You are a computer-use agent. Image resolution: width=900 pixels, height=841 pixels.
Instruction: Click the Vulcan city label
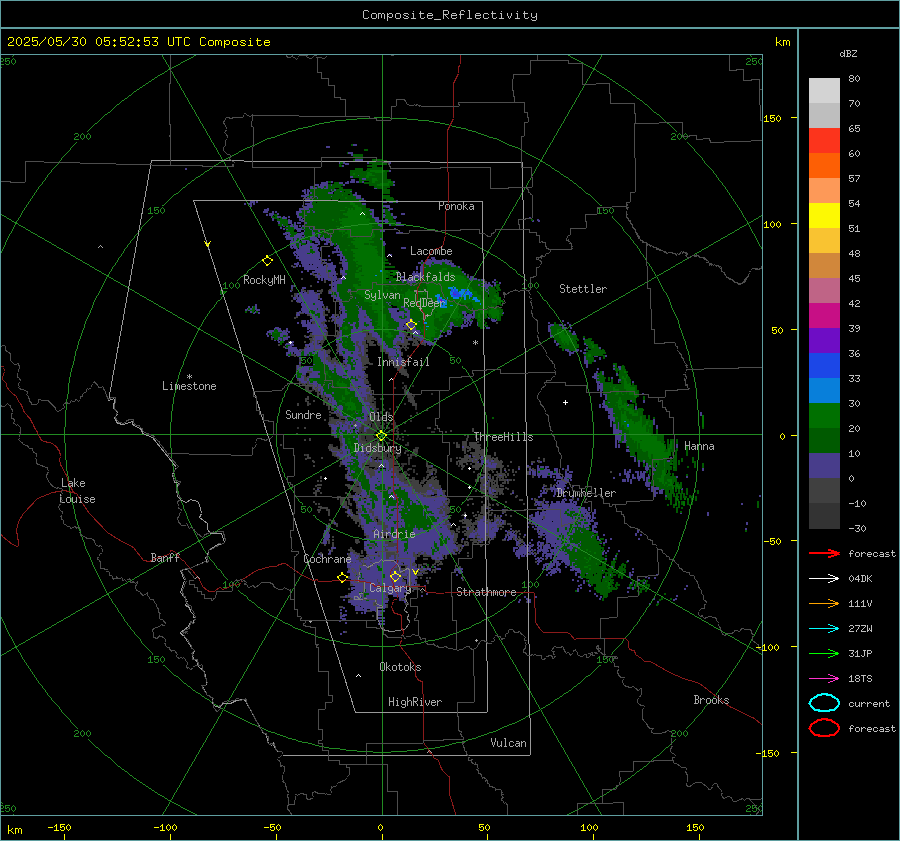click(x=509, y=743)
